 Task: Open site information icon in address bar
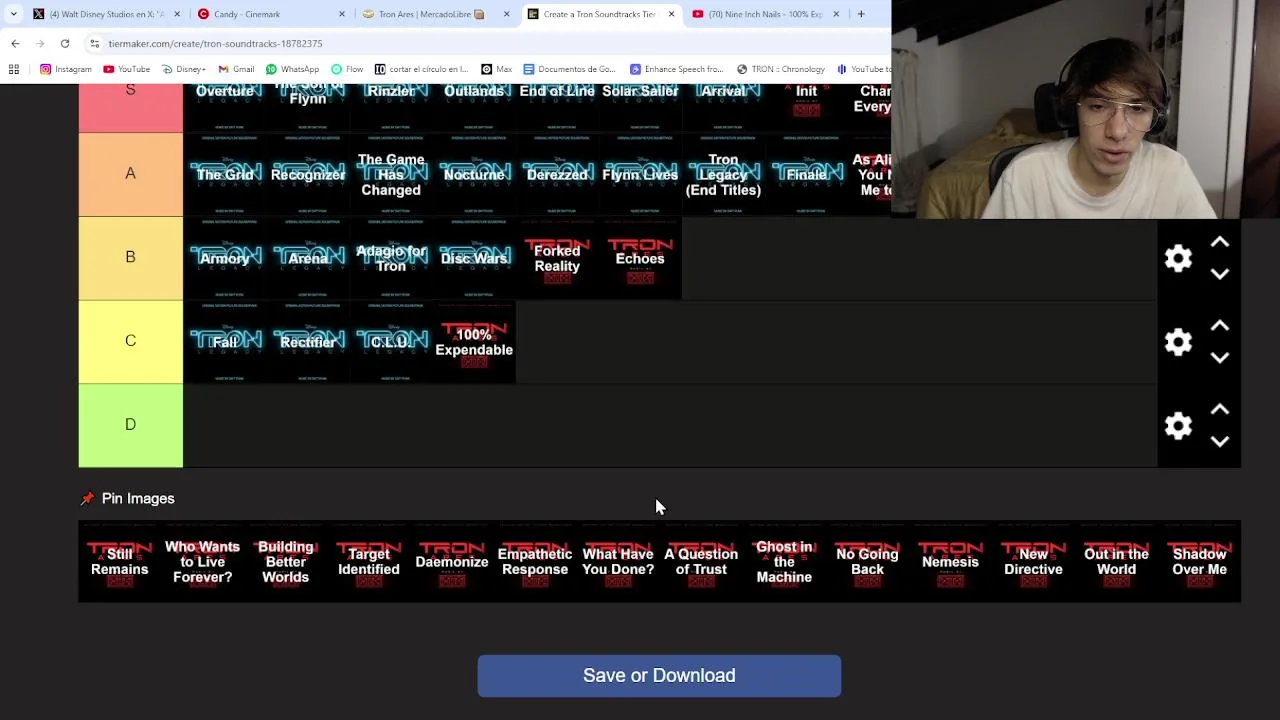click(94, 43)
